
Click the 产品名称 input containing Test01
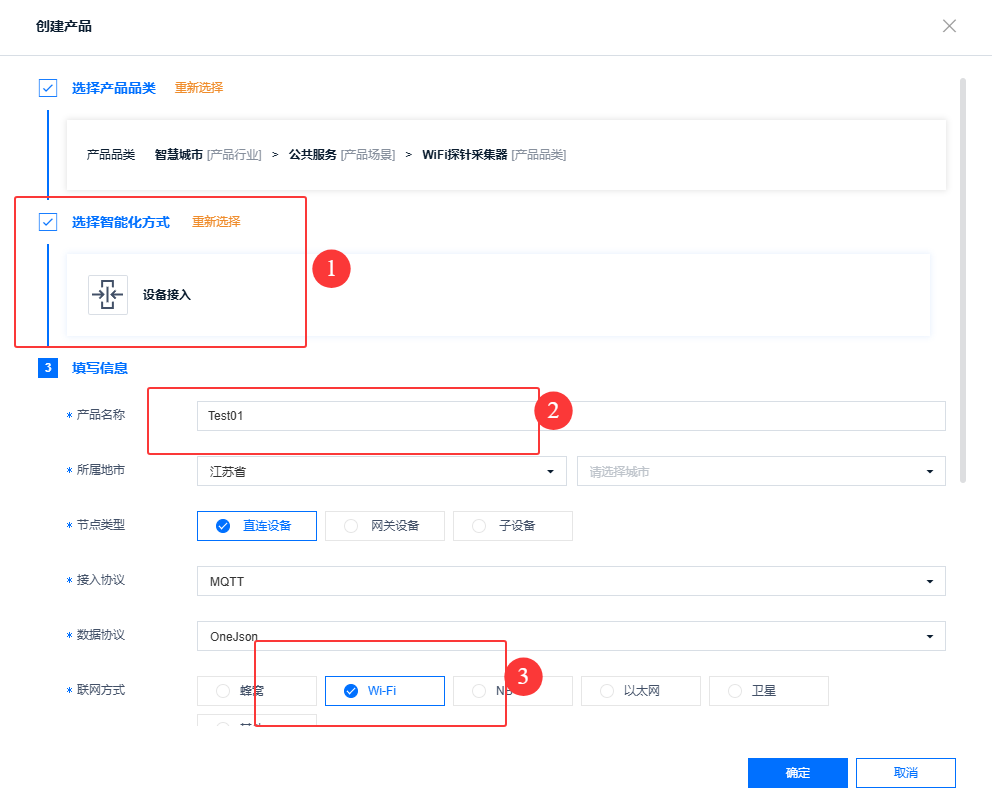(x=571, y=416)
